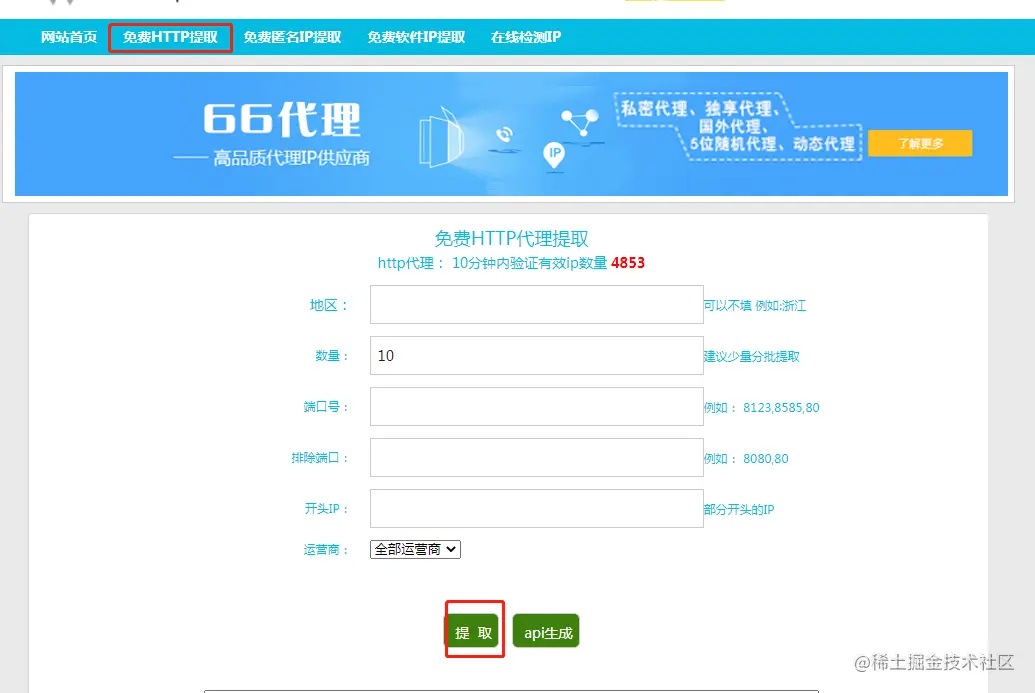This screenshot has height=693, width=1035.
Task: Go to 在线检测IP section
Action: [524, 36]
